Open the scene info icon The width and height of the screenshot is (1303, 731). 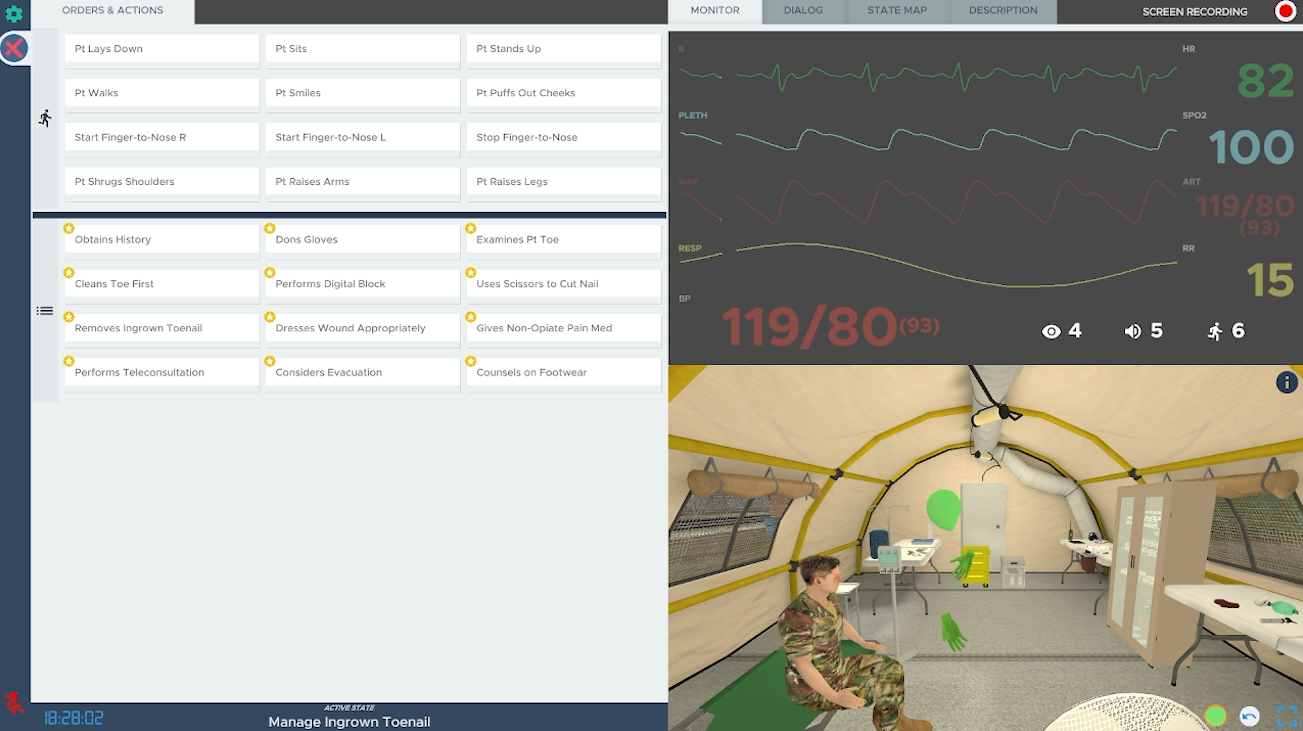[x=1286, y=382]
